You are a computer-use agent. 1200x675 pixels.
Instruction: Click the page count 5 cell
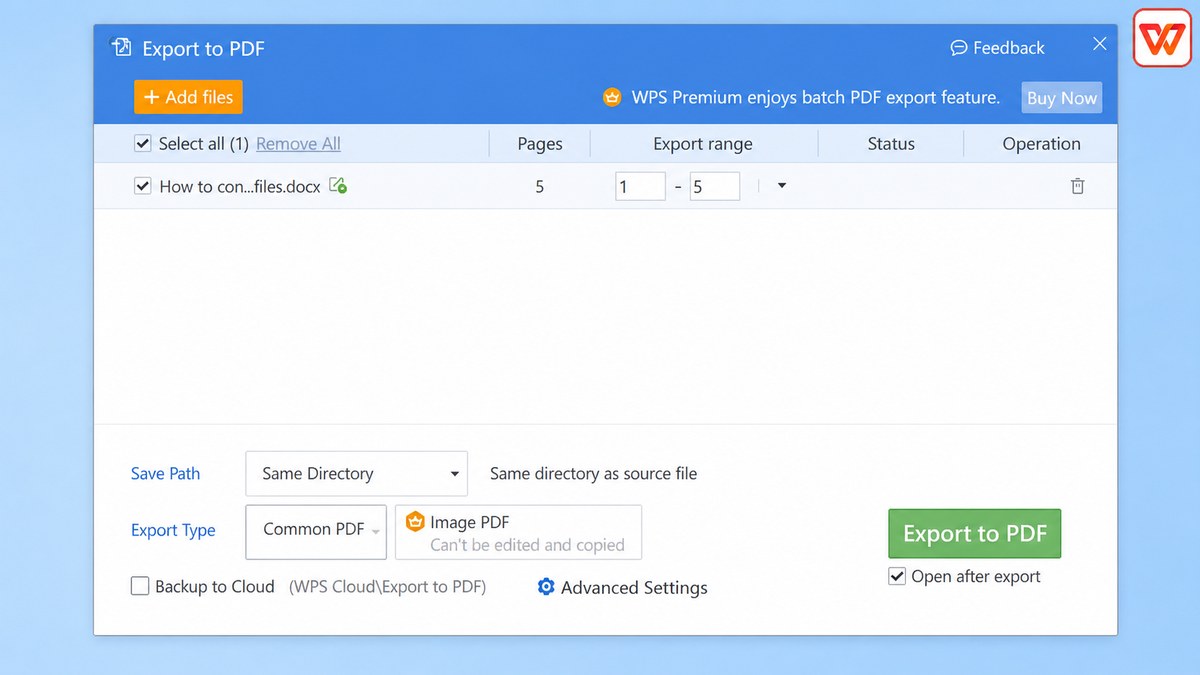click(540, 186)
